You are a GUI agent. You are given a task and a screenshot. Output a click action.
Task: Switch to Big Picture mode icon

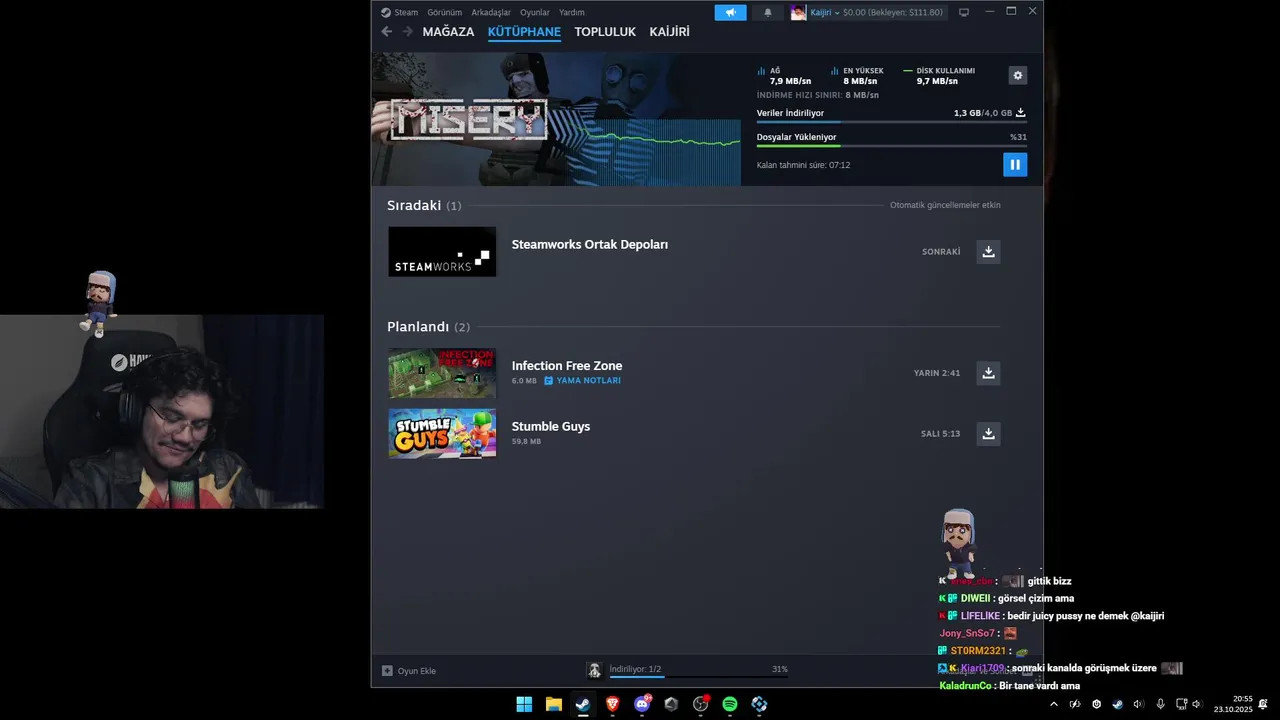pyautogui.click(x=963, y=12)
